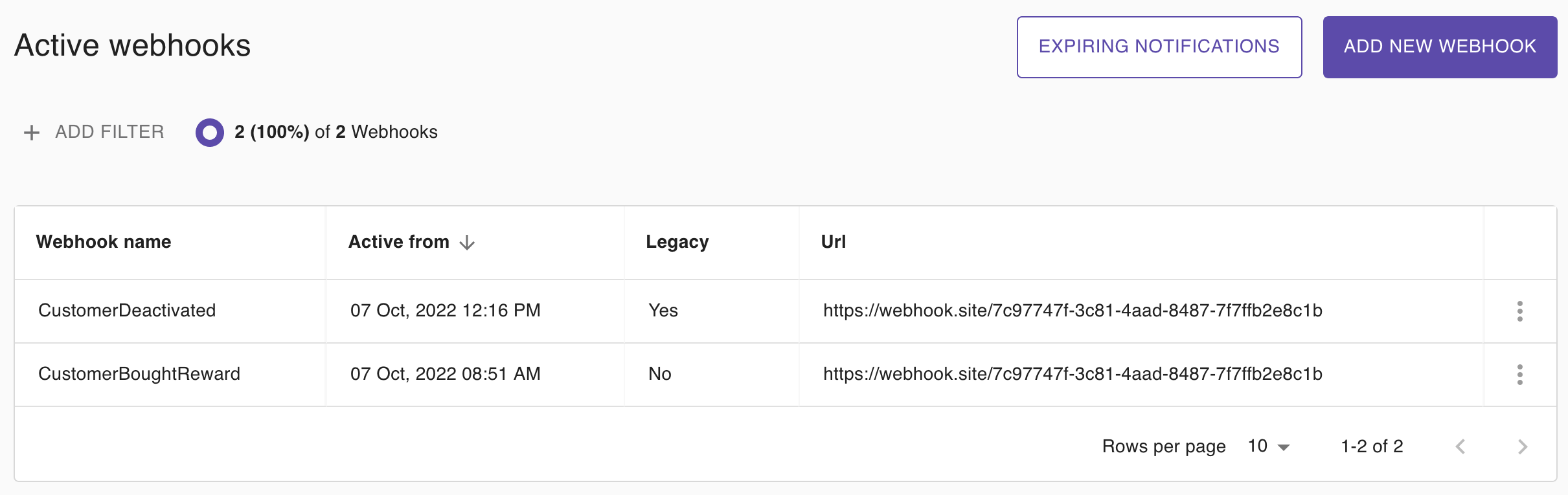This screenshot has width=1568, height=495.
Task: Click the CustomerBoughtReward webhook URL
Action: (x=1073, y=374)
